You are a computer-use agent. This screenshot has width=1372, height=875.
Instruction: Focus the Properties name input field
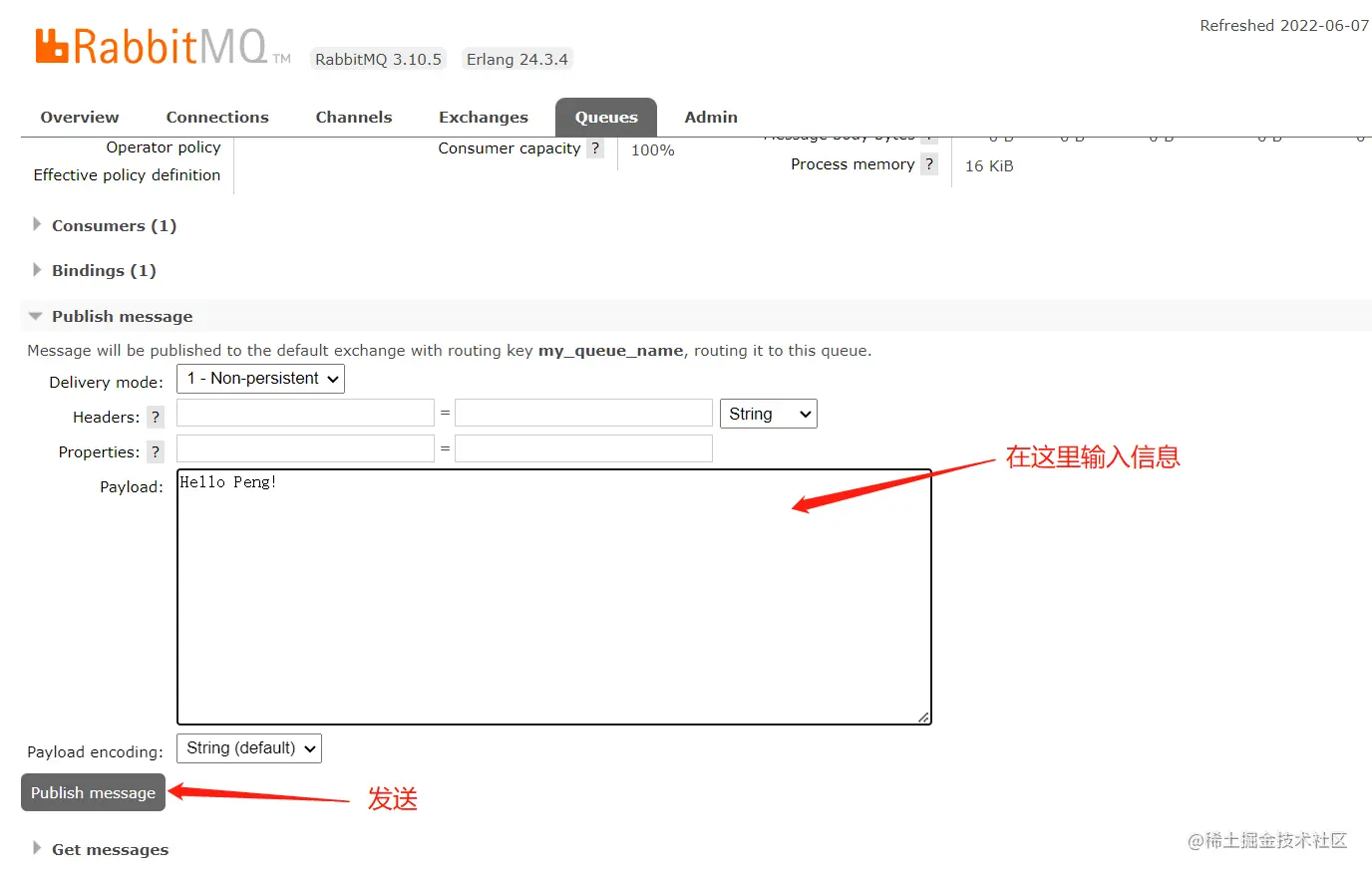coord(305,448)
